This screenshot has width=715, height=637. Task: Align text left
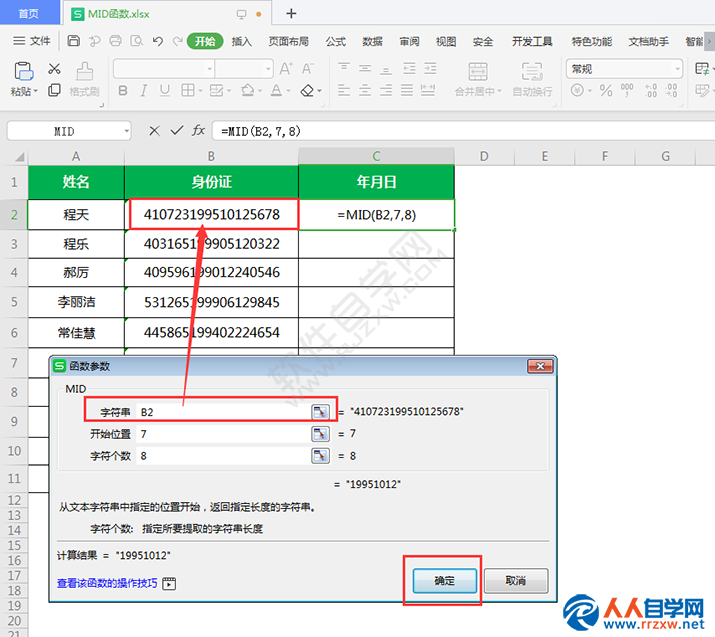click(x=344, y=90)
